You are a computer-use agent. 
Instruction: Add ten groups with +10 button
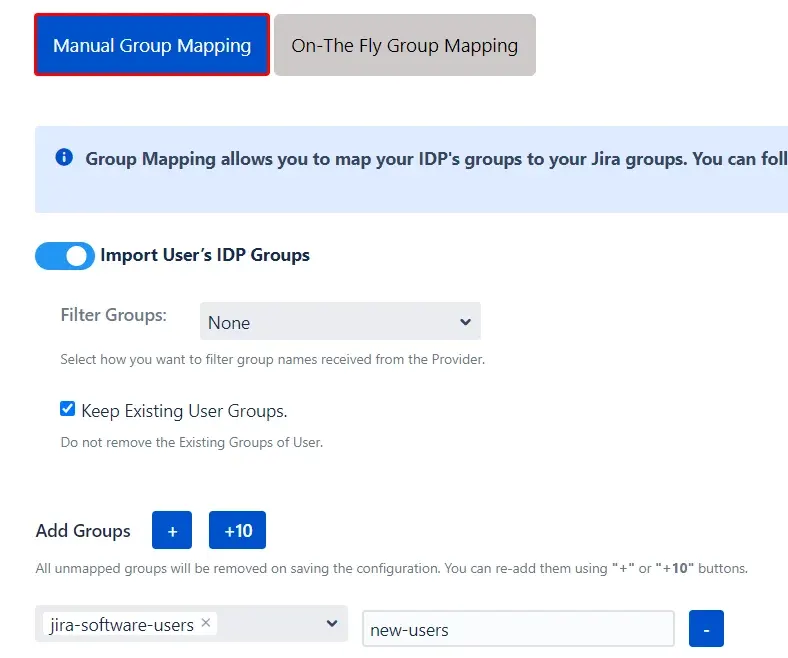pos(237,530)
